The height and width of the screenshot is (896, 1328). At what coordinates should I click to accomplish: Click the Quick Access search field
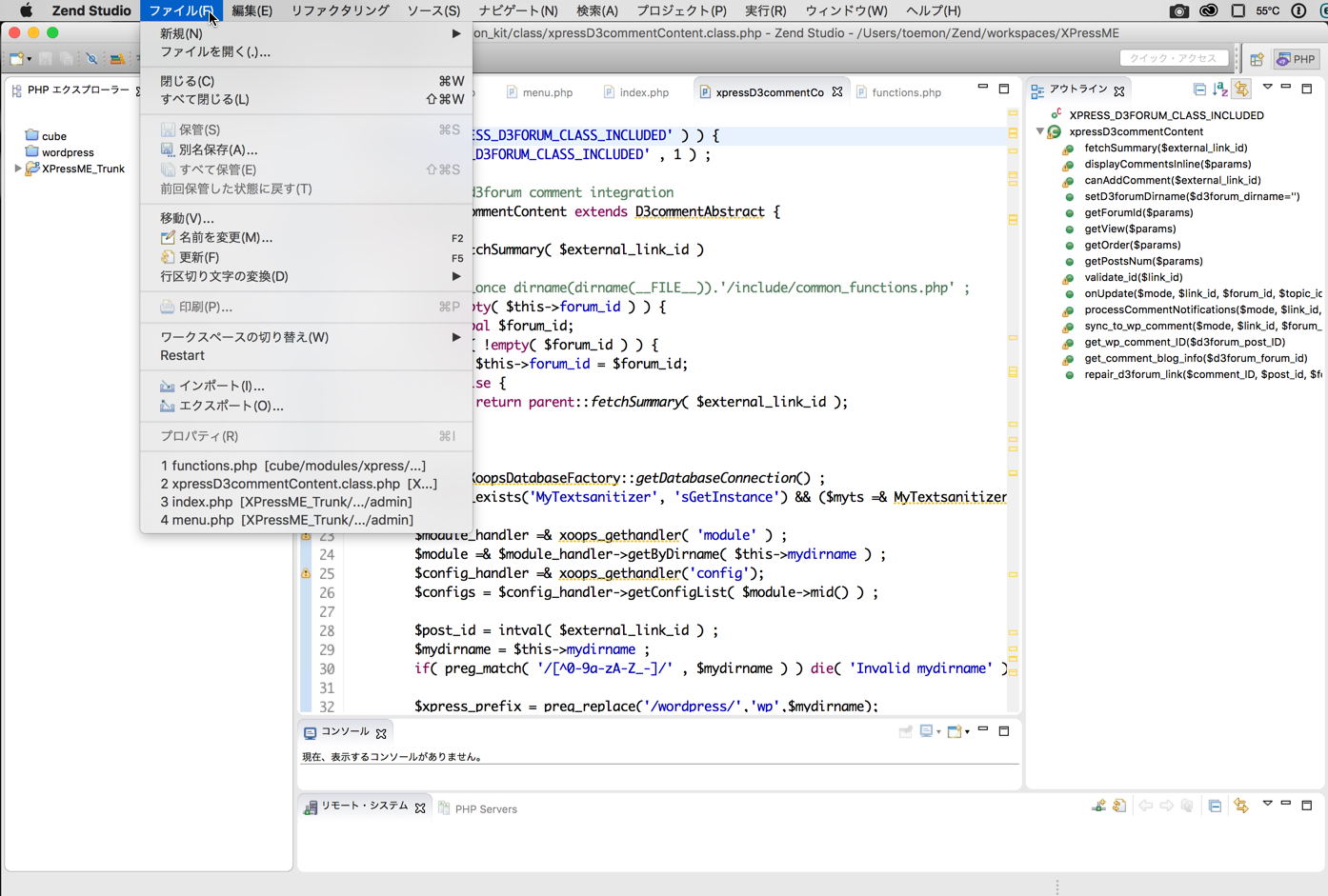[1173, 58]
